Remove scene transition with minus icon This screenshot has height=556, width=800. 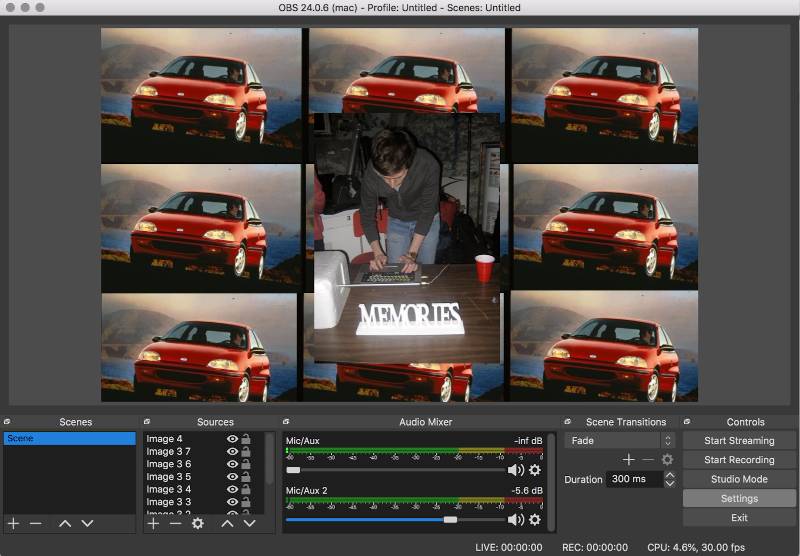tap(648, 460)
